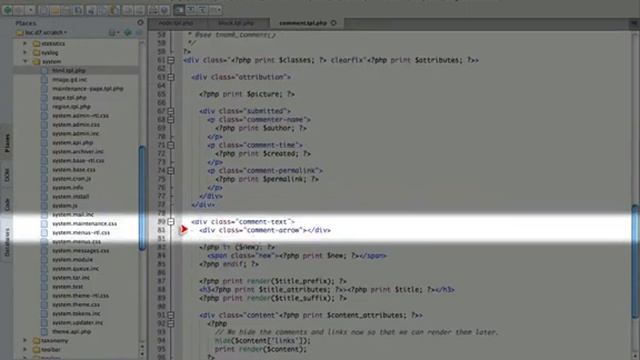This screenshot has width=640, height=360.
Task: Open the Places side tab
Action: pos(7,143)
